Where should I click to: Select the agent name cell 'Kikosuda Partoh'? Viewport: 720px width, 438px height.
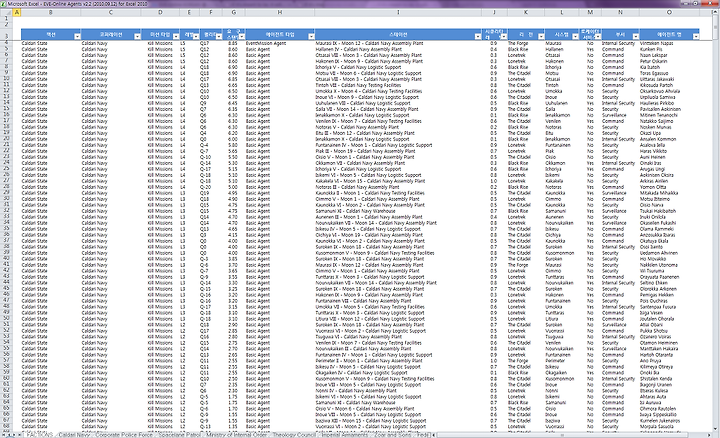click(669, 85)
